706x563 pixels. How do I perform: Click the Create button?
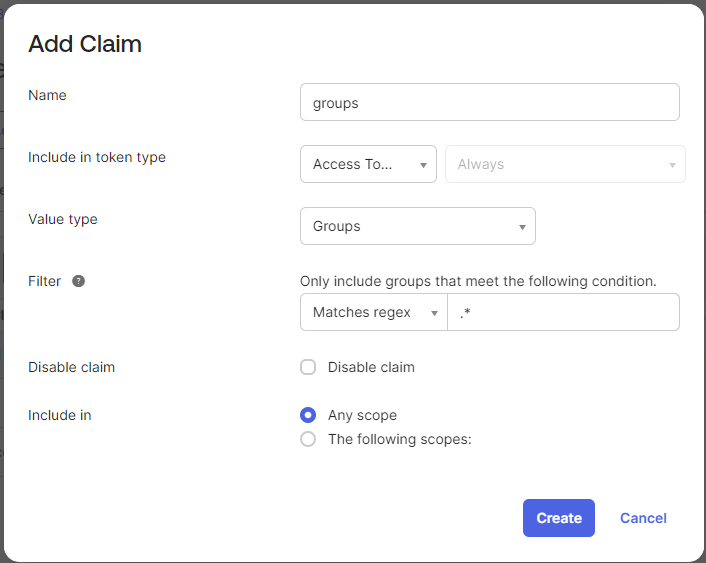pyautogui.click(x=559, y=518)
